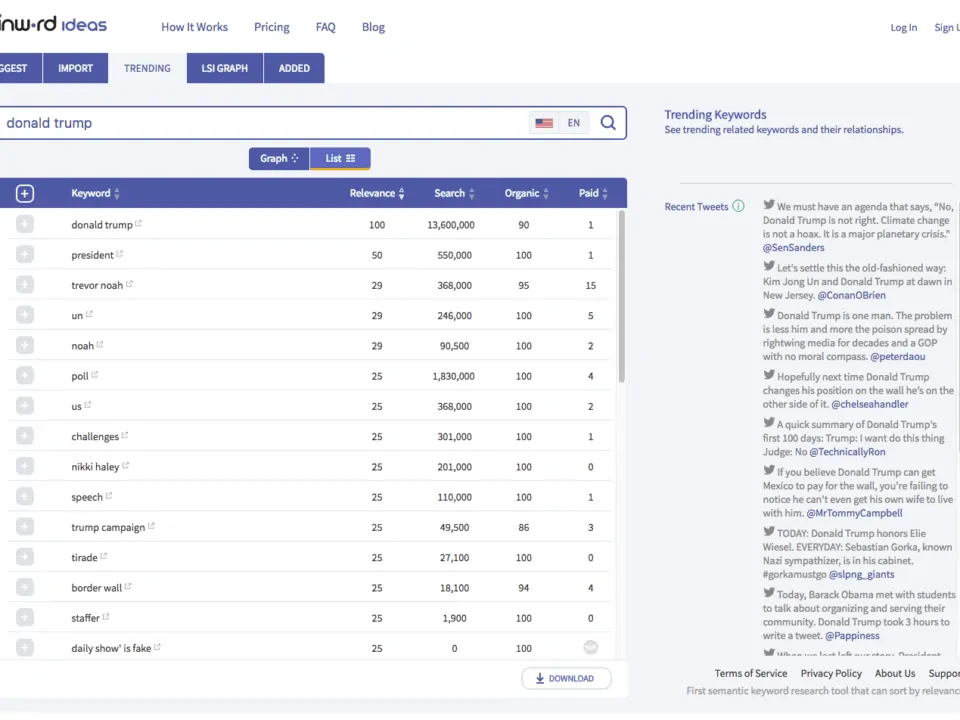The height and width of the screenshot is (720, 960).
Task: Focus the 'donald trump' search field
Action: tap(263, 123)
